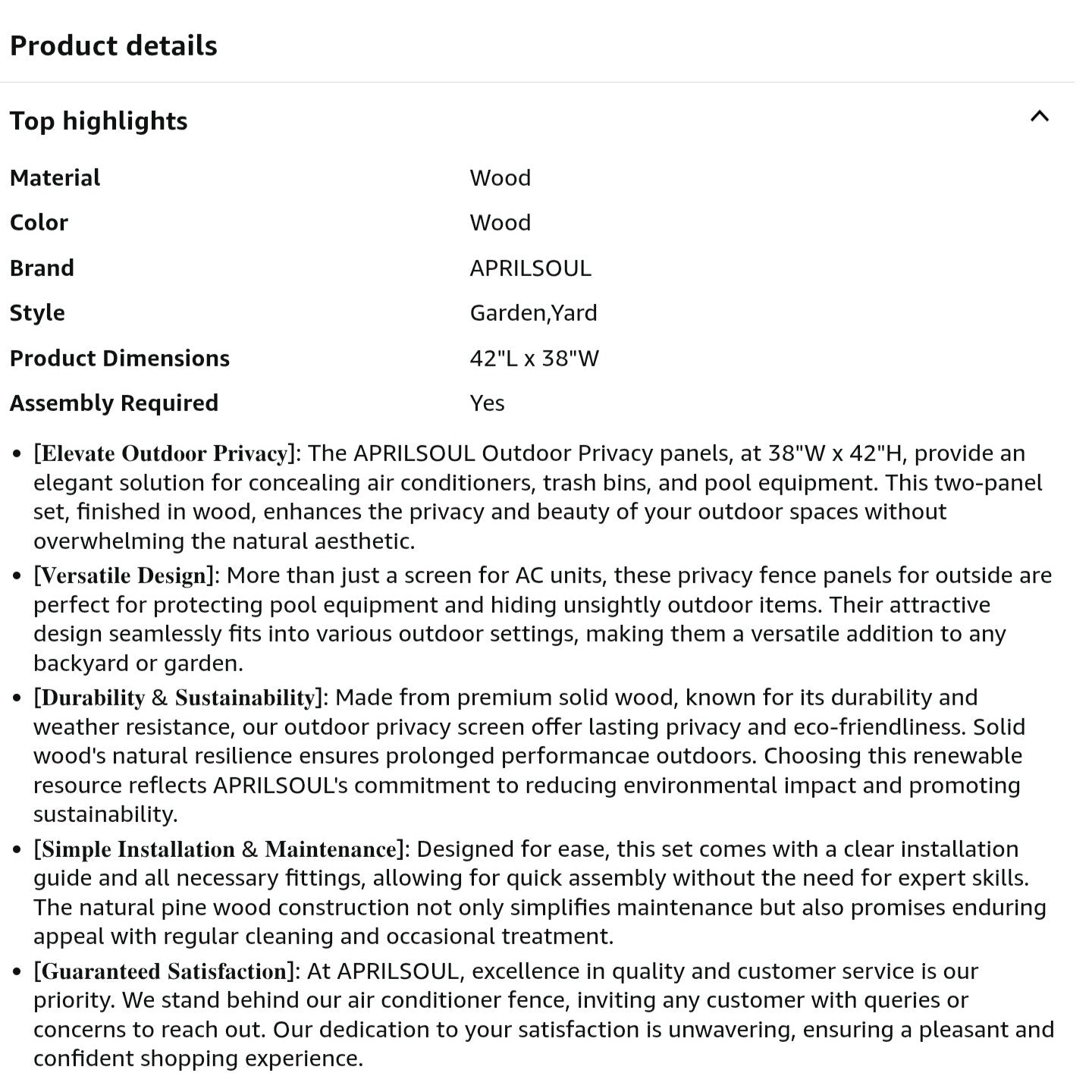Click the Product details heading

coord(114,46)
